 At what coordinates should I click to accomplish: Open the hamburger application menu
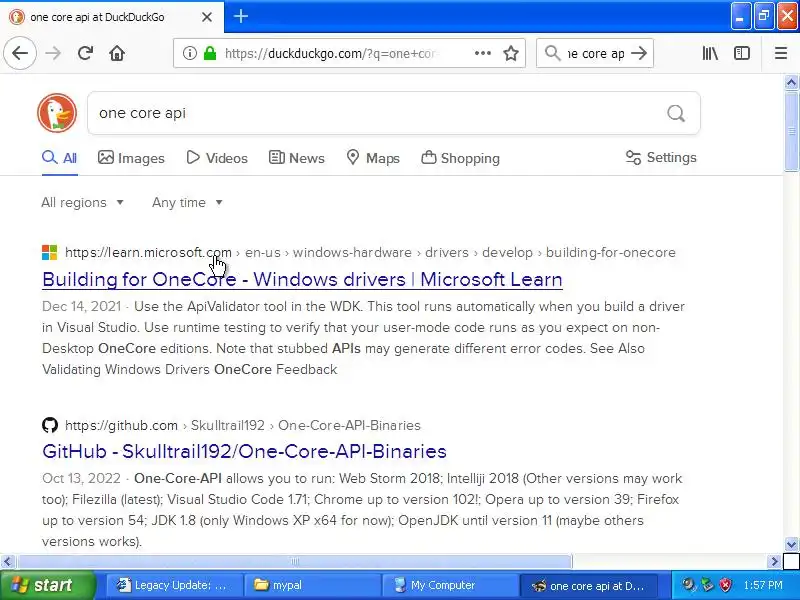pyautogui.click(x=781, y=53)
